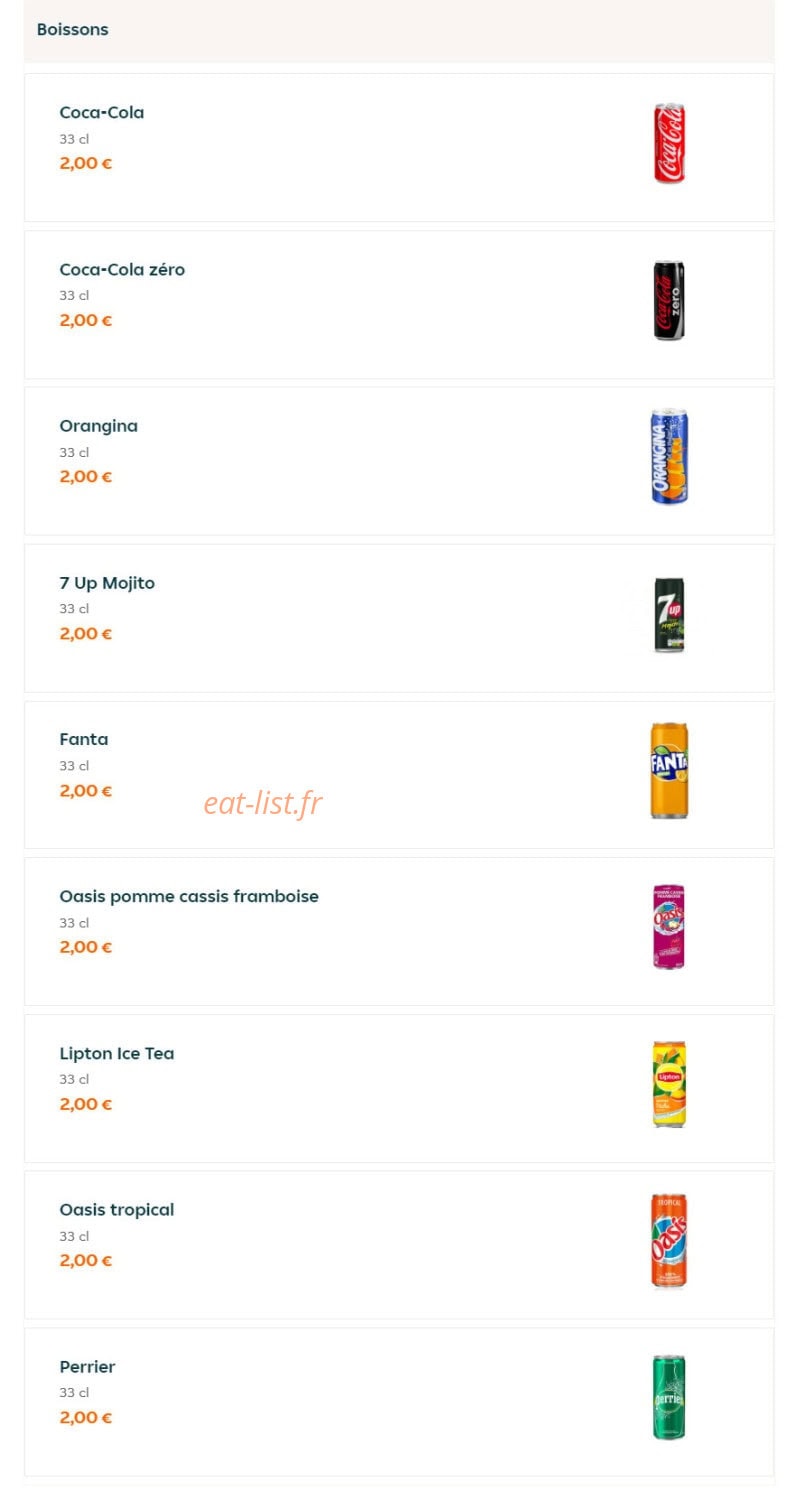Open the blue Orangina can image

point(669,456)
